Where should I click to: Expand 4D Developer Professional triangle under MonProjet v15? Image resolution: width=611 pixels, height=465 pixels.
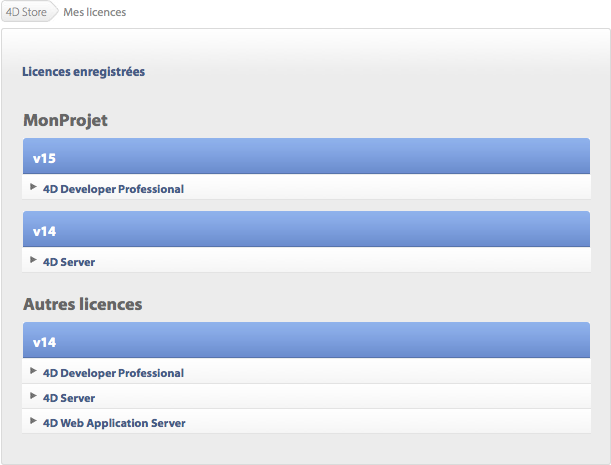(x=34, y=187)
